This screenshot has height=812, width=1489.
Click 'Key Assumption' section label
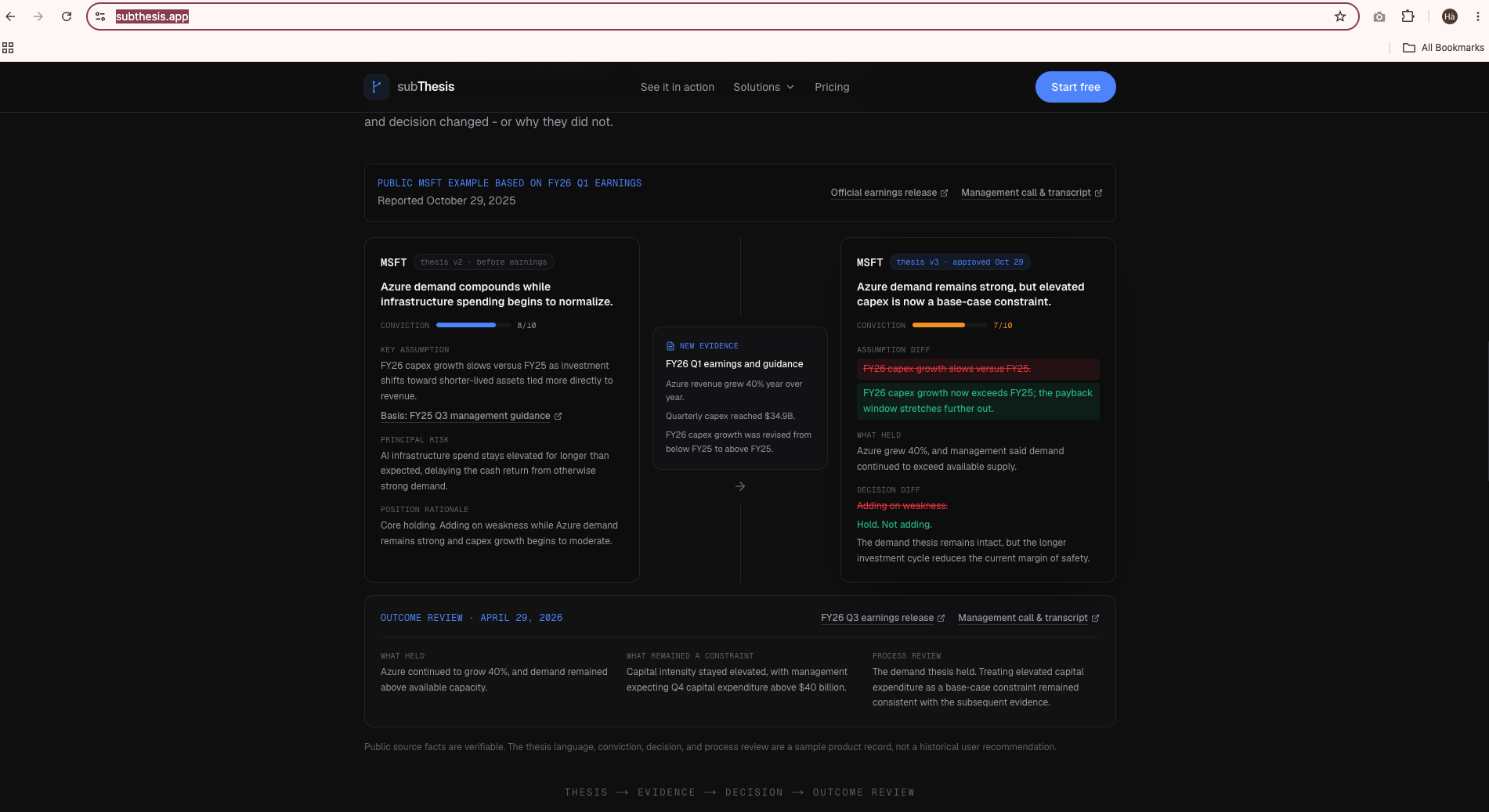coord(414,350)
